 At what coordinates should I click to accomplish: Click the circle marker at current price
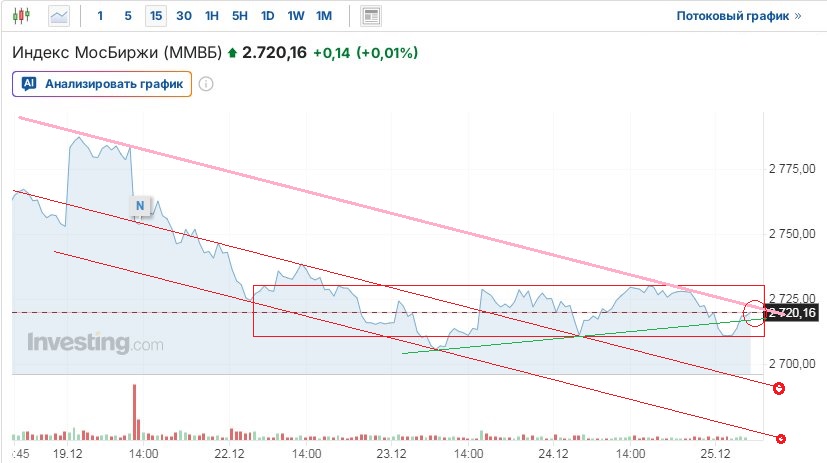click(755, 315)
